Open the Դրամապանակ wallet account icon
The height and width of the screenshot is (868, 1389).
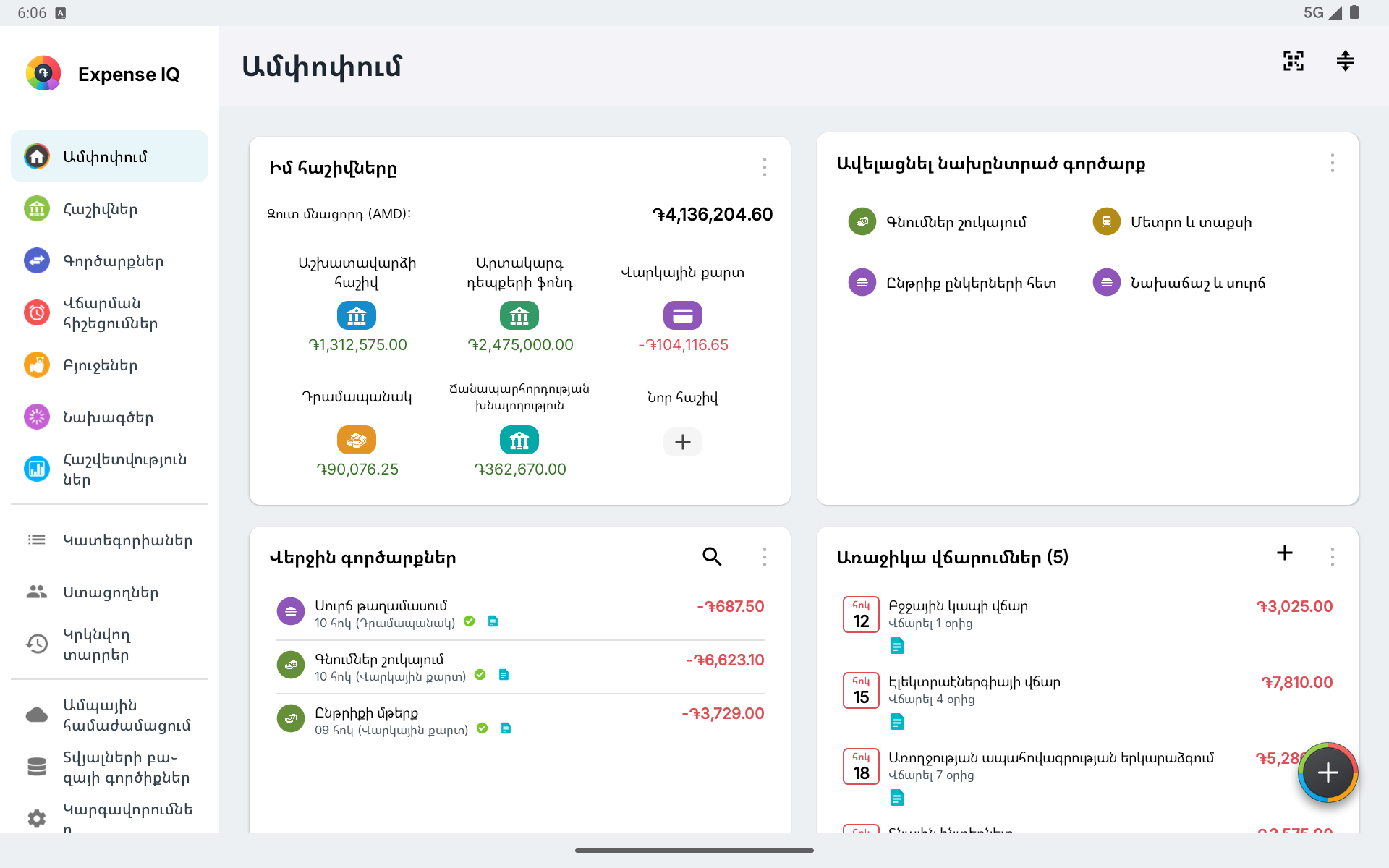(x=357, y=440)
